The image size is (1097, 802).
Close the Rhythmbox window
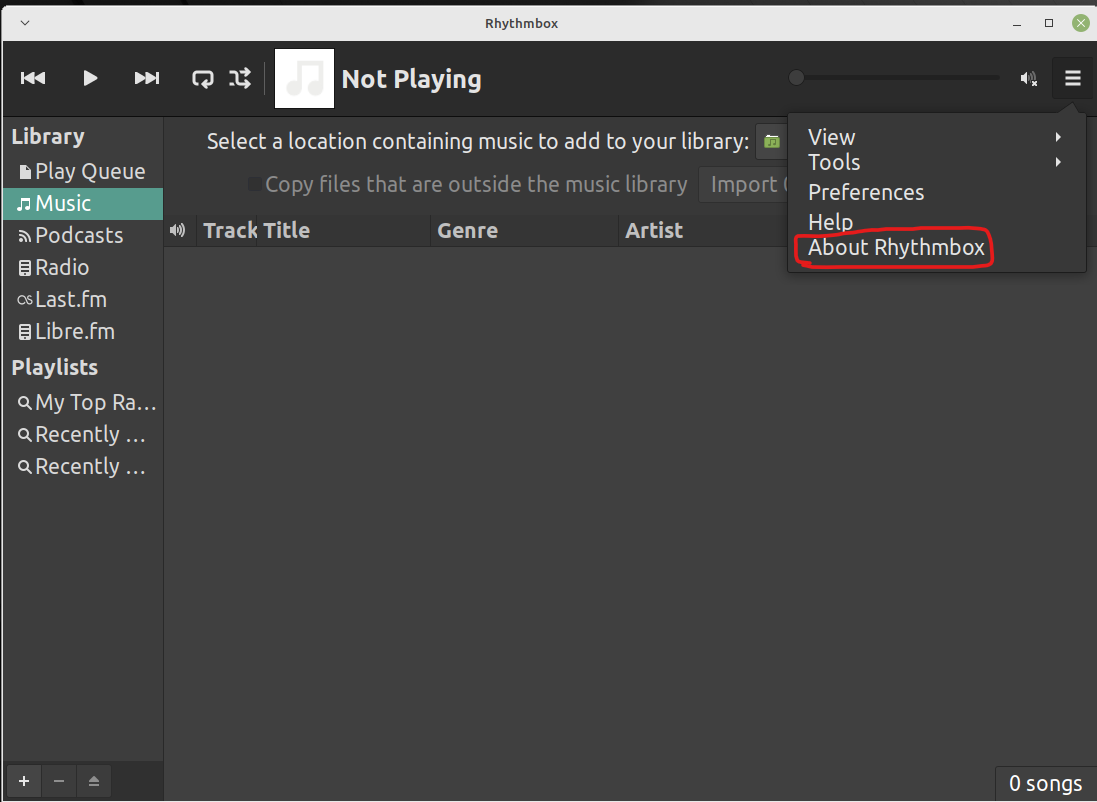click(x=1080, y=23)
